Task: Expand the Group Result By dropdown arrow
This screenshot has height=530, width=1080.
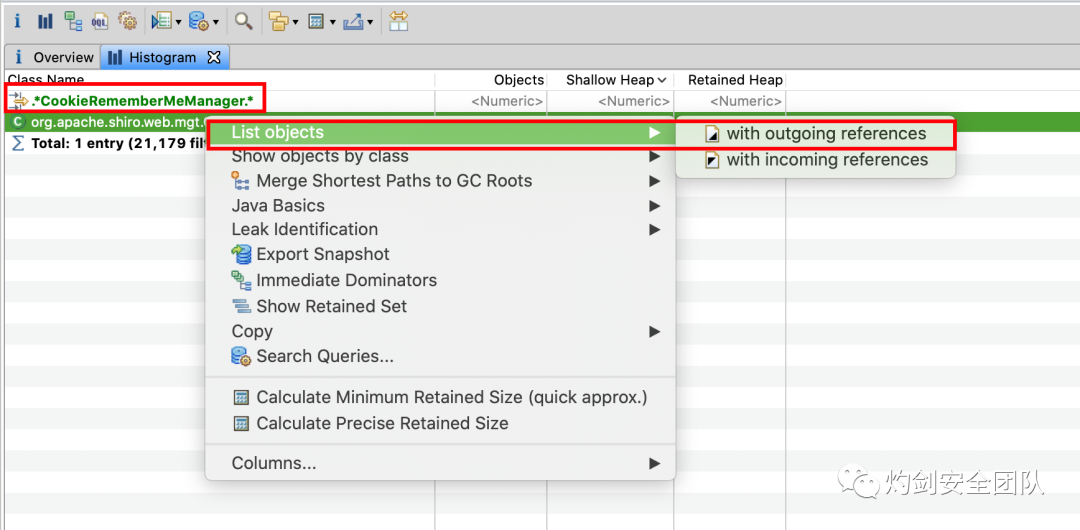Action: (295, 23)
